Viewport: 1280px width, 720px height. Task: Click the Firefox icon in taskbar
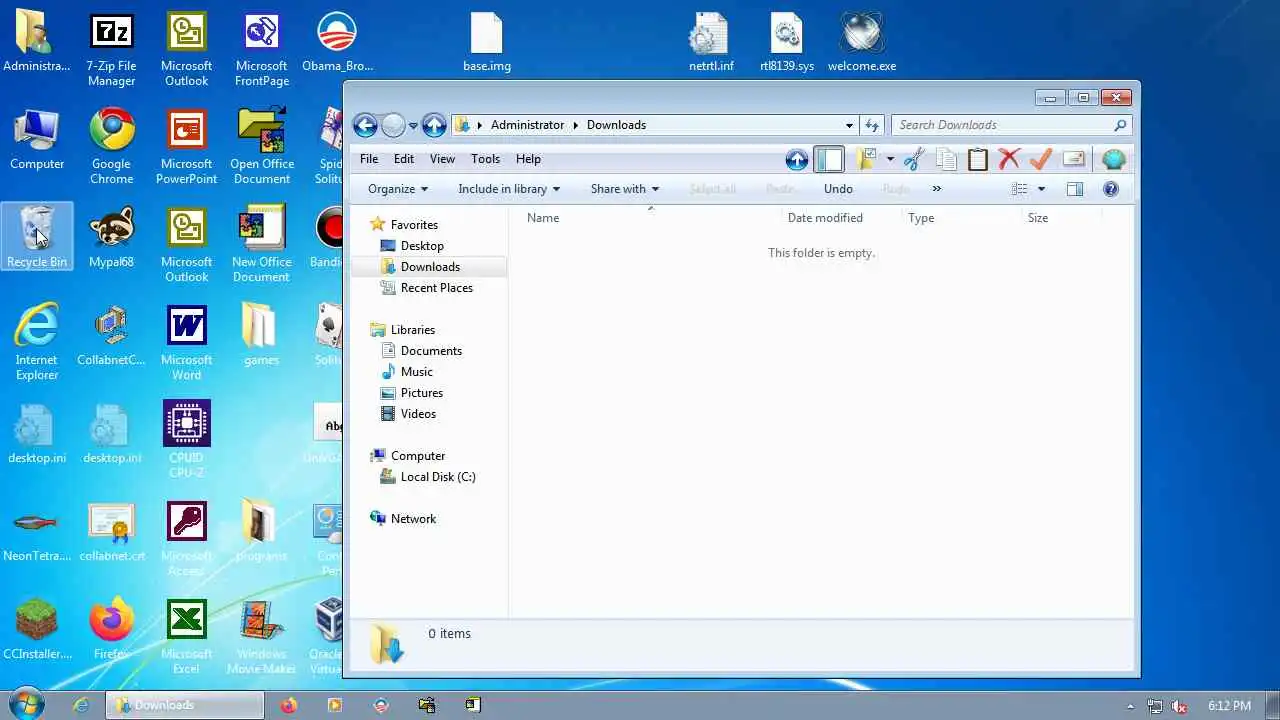(289, 705)
